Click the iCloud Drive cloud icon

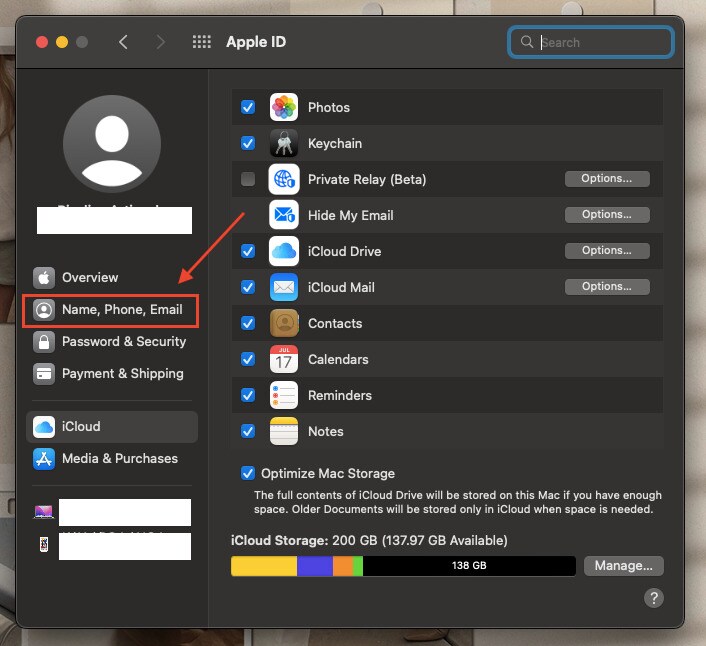[x=284, y=251]
